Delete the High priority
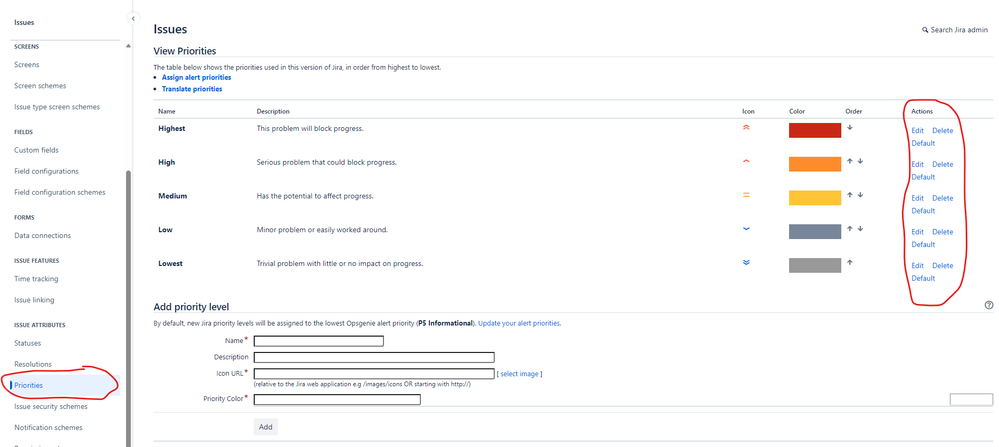 [x=943, y=164]
